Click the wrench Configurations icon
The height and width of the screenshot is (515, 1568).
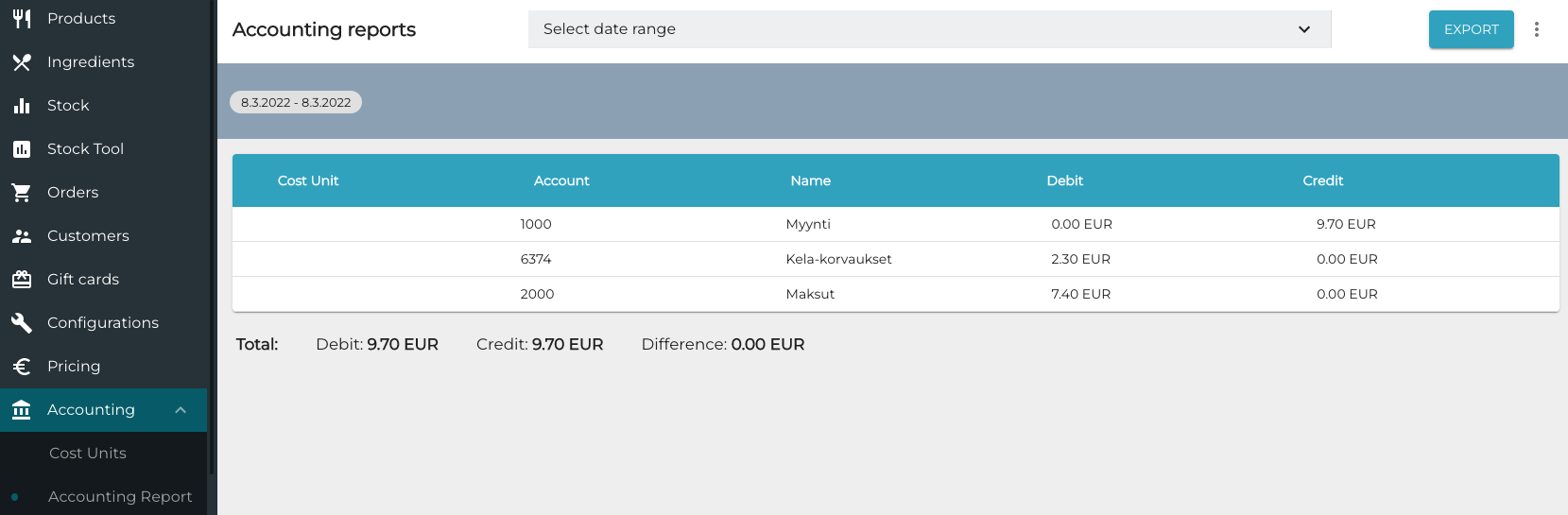[22, 323]
